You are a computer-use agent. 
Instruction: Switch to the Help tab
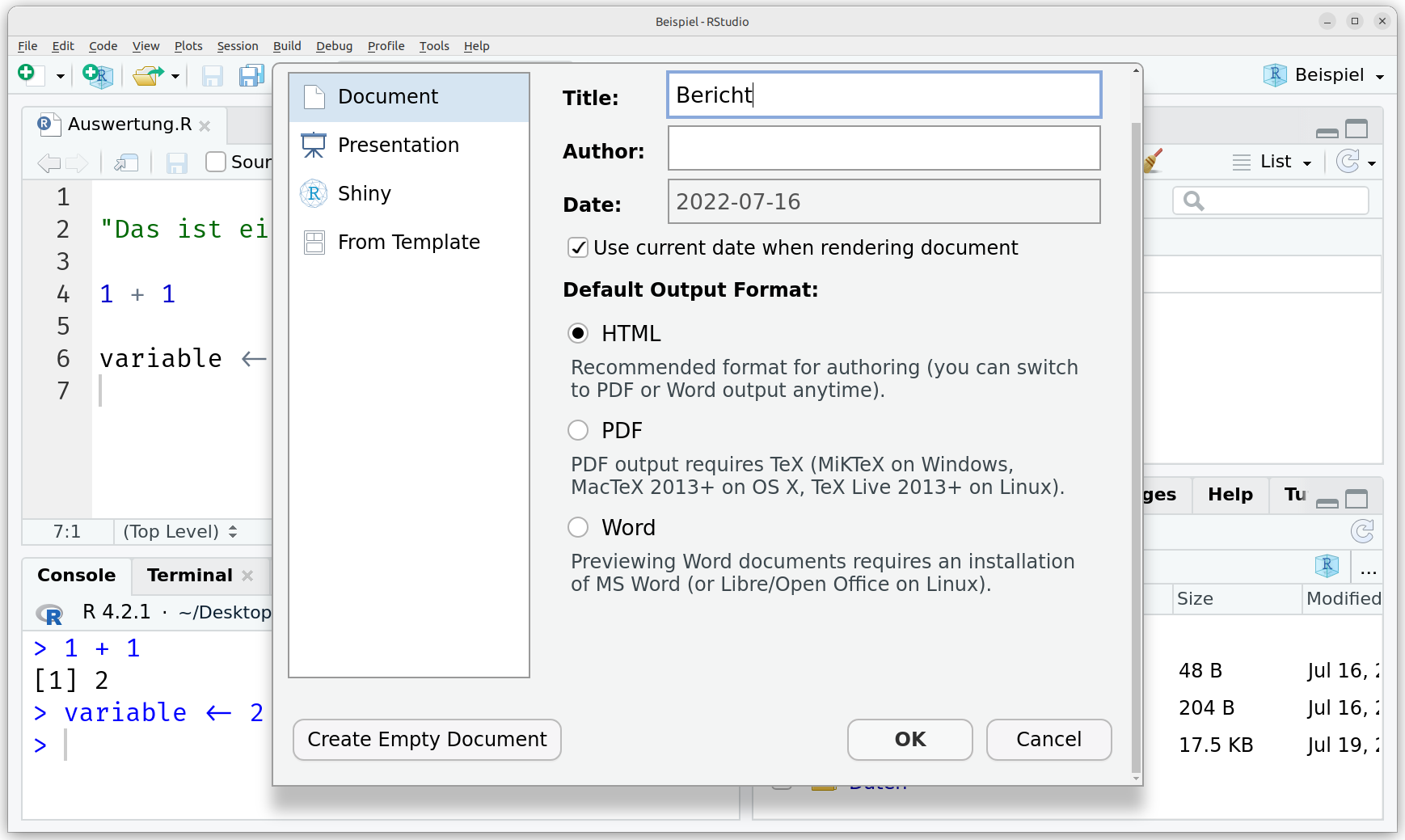(x=1230, y=494)
